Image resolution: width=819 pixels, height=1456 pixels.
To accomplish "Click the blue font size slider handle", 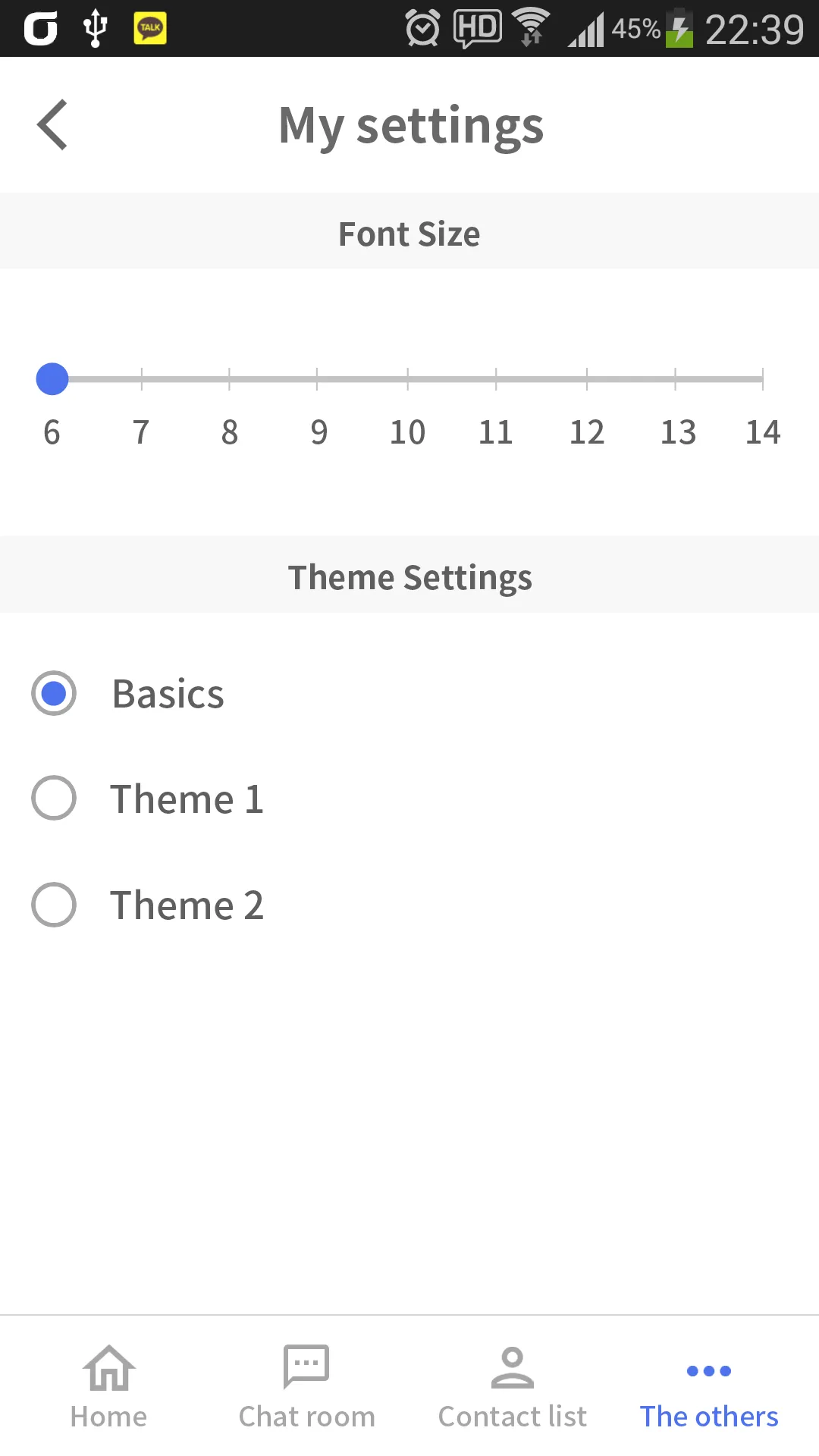I will click(52, 379).
